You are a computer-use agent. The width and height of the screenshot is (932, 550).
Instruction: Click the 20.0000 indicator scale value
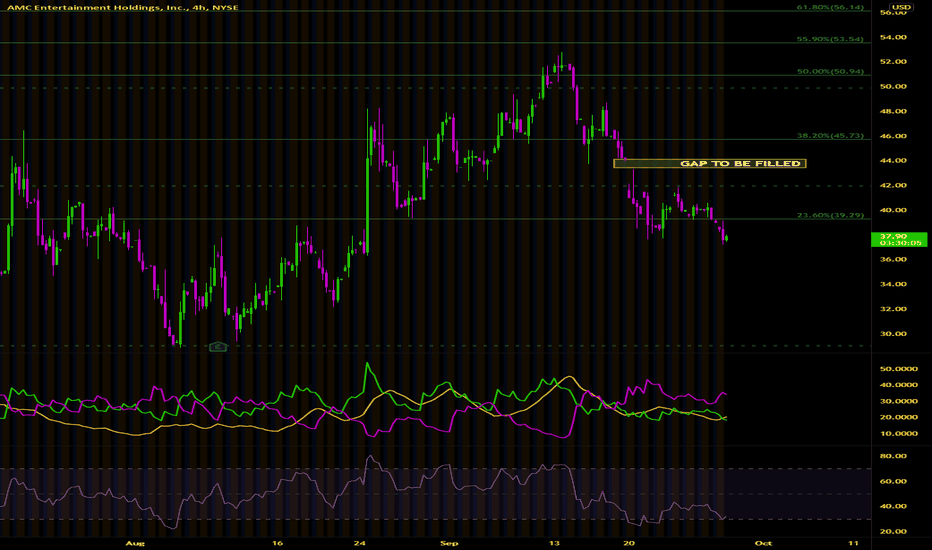pyautogui.click(x=899, y=417)
